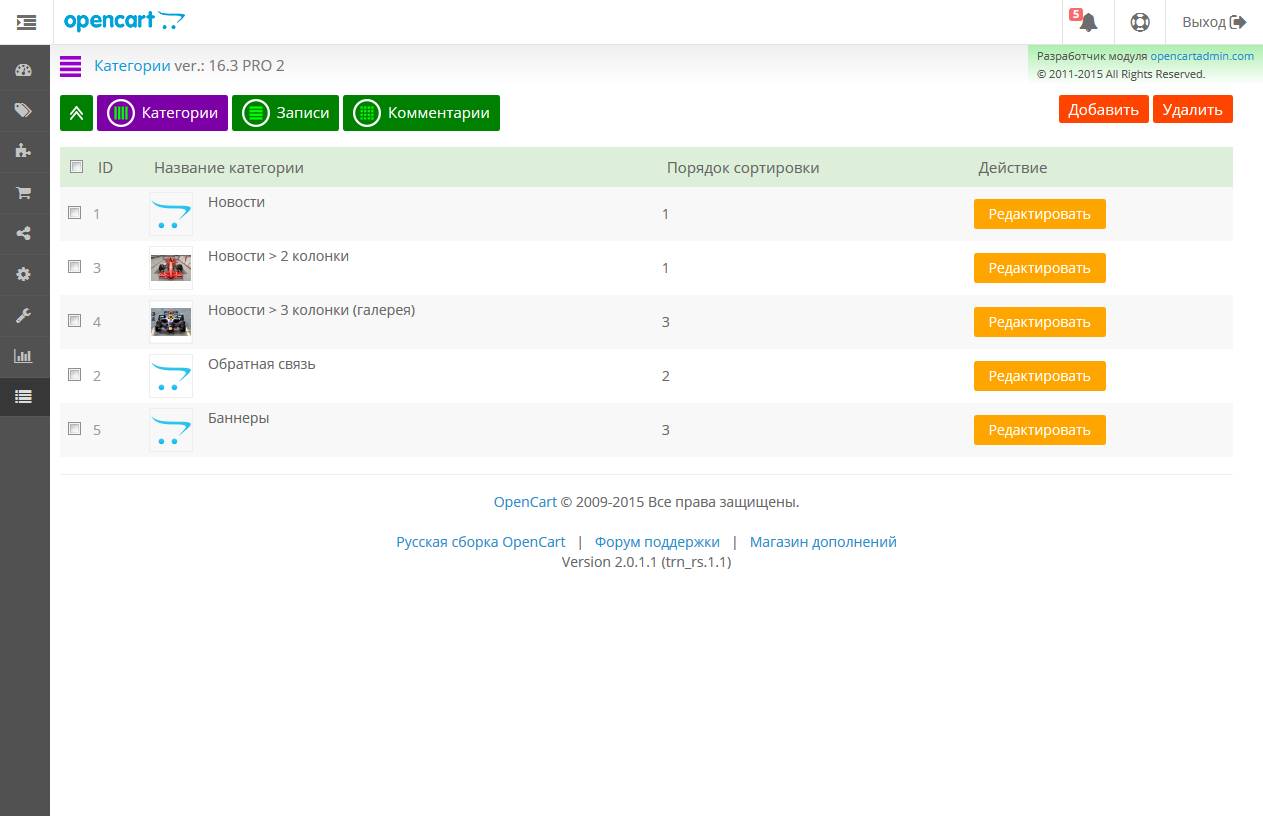Open the Catalog tags icon in sidebar
This screenshot has height=833, width=1263.
24,110
